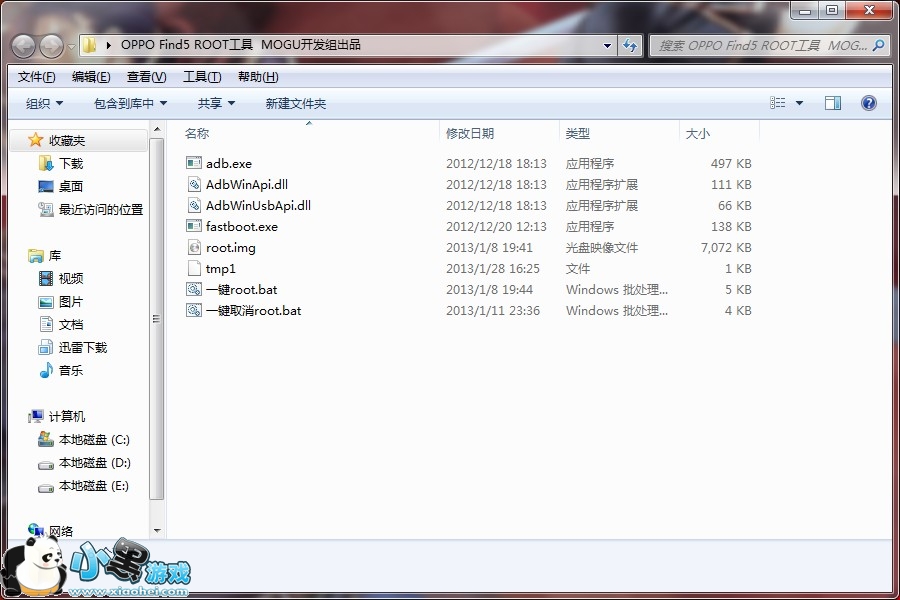Open 下载 folder in favorites
This screenshot has height=600, width=900.
click(x=71, y=164)
